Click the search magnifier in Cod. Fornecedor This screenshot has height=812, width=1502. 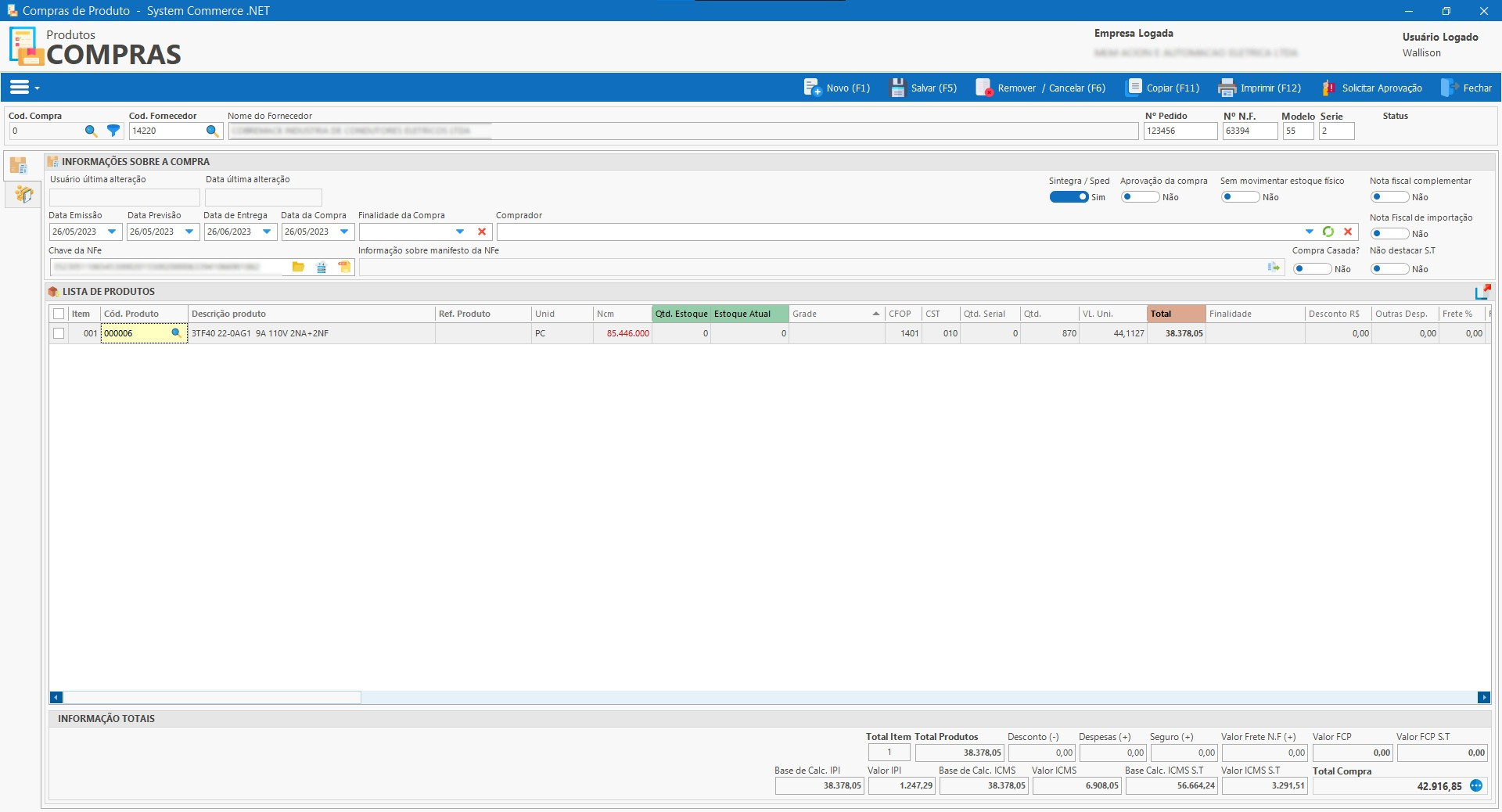pyautogui.click(x=212, y=131)
